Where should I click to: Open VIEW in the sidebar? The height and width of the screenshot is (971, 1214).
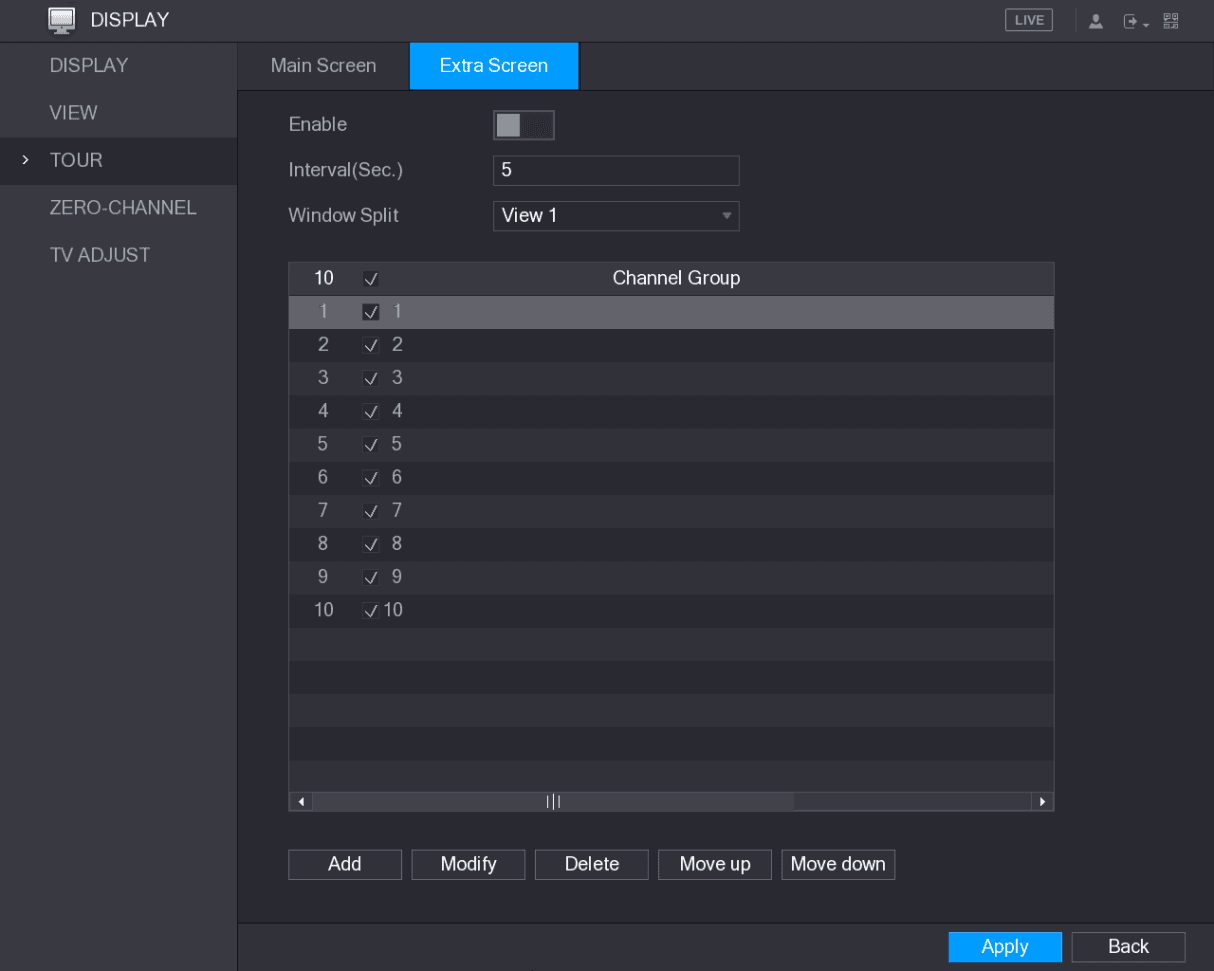coord(118,113)
